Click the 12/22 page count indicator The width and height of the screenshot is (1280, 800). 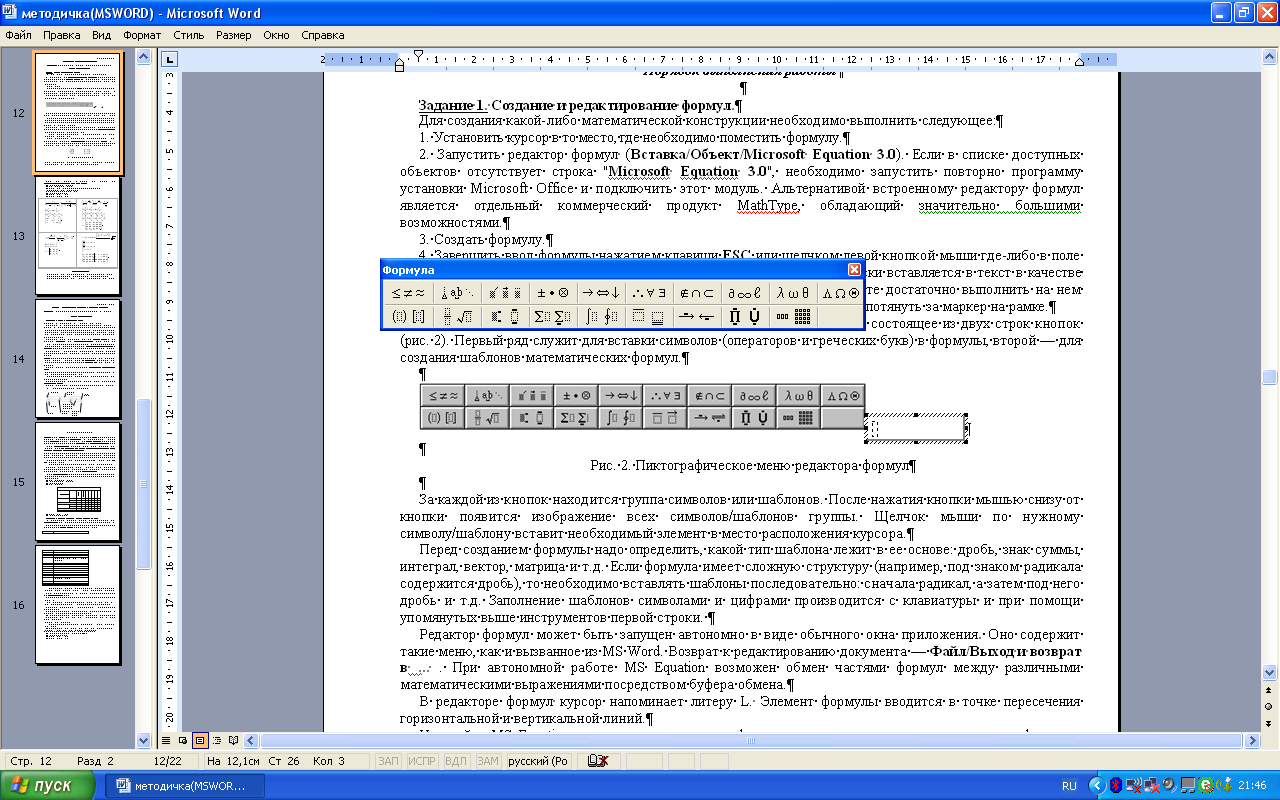click(x=166, y=761)
